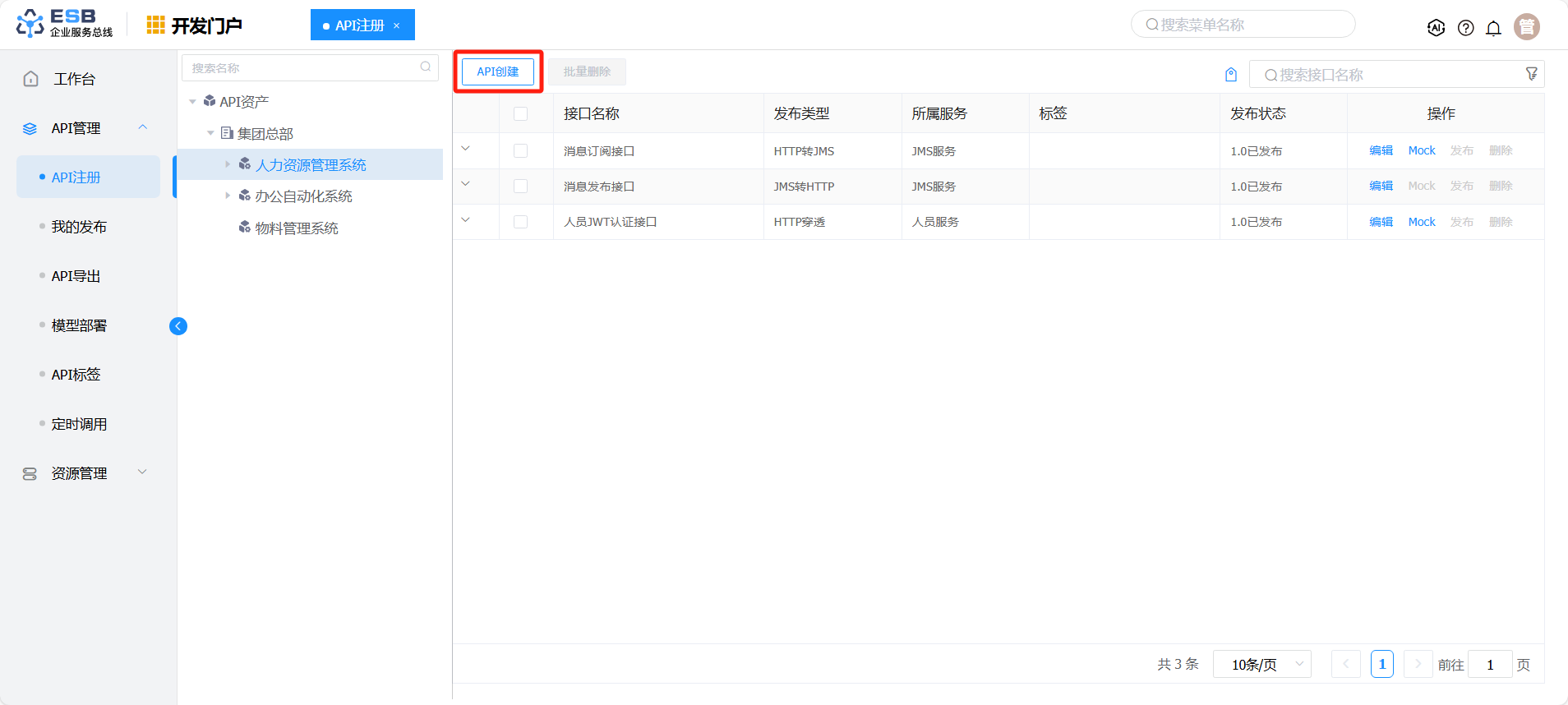Click the AI assistant icon in header
The height and width of the screenshot is (705, 1568).
tap(1436, 28)
